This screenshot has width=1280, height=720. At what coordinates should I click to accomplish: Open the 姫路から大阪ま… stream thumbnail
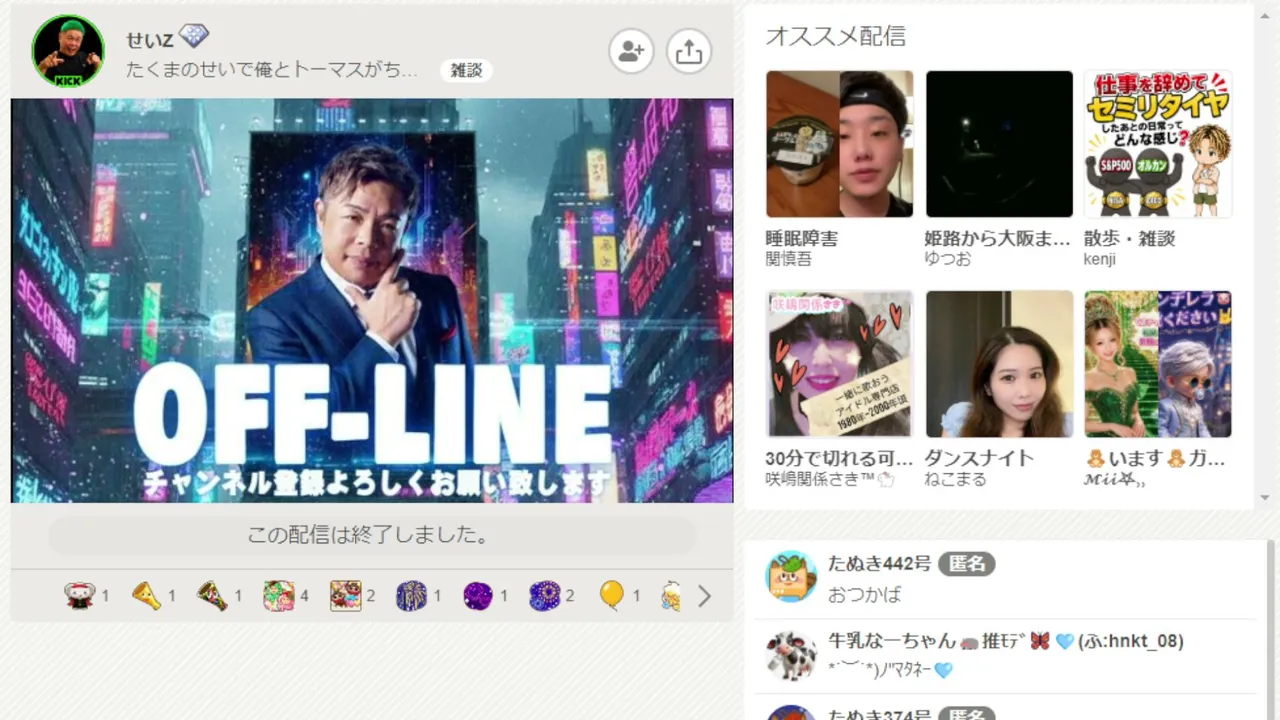(x=999, y=144)
